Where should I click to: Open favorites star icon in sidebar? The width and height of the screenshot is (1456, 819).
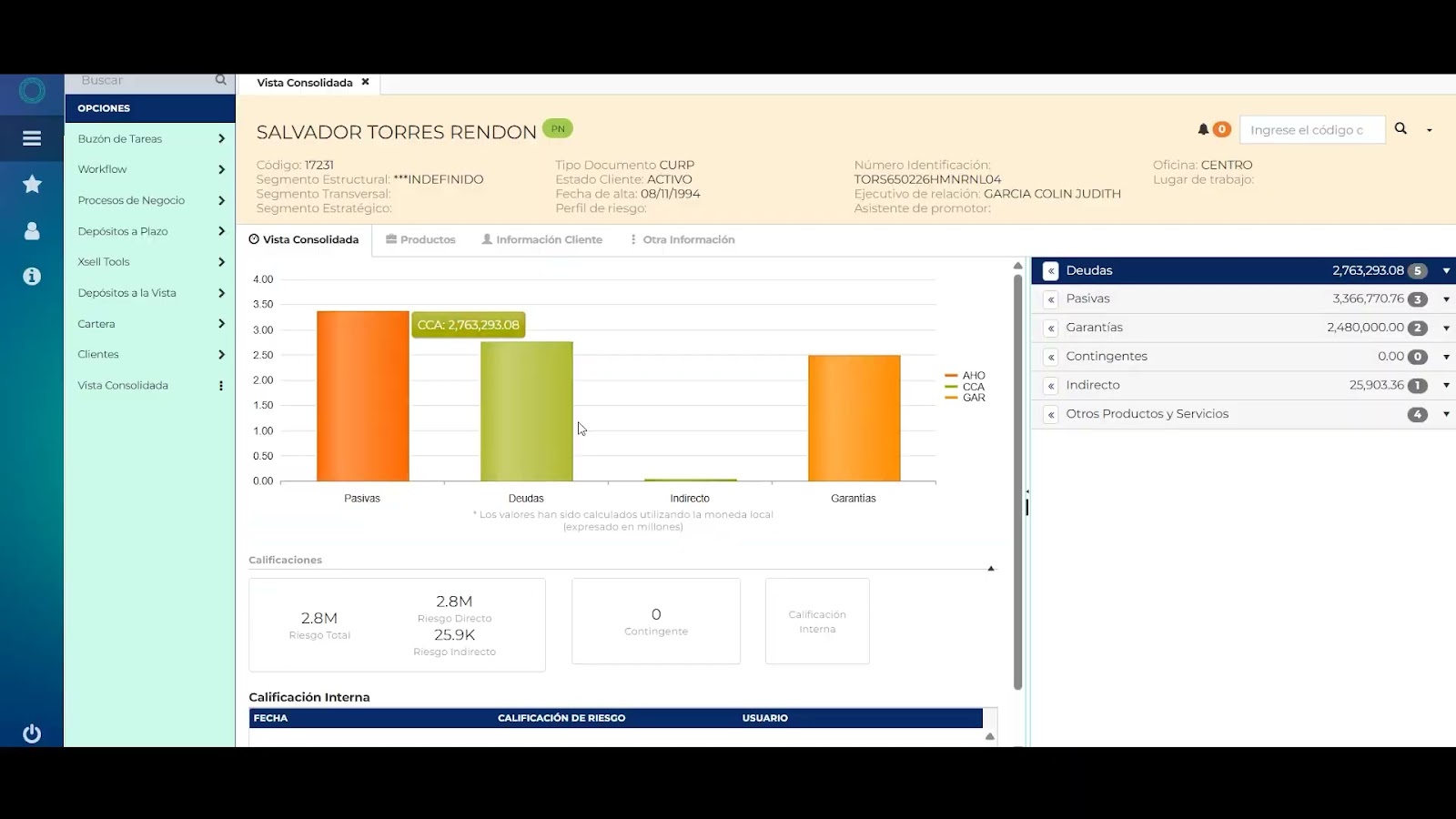coord(32,184)
